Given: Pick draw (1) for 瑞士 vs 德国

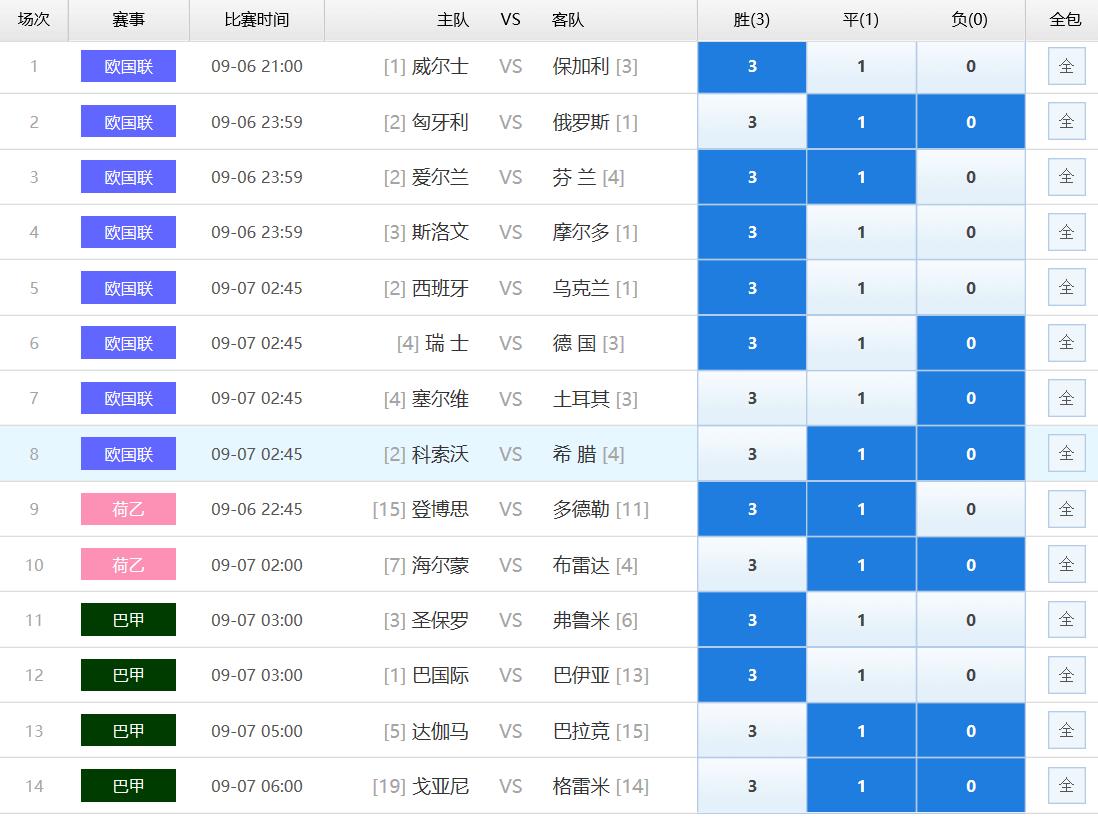Looking at the screenshot, I should click(x=861, y=344).
